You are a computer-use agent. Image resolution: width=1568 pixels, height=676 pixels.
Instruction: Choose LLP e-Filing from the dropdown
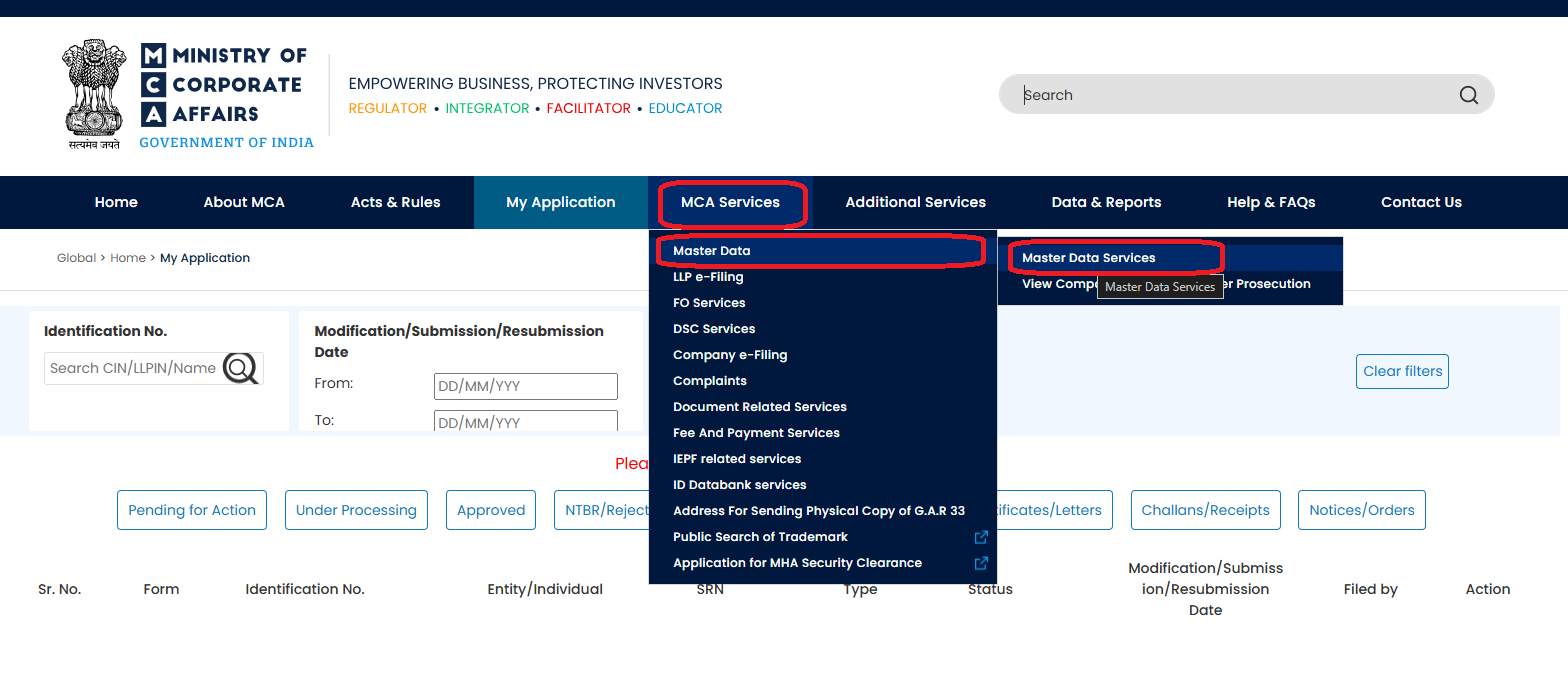pyautogui.click(x=708, y=277)
